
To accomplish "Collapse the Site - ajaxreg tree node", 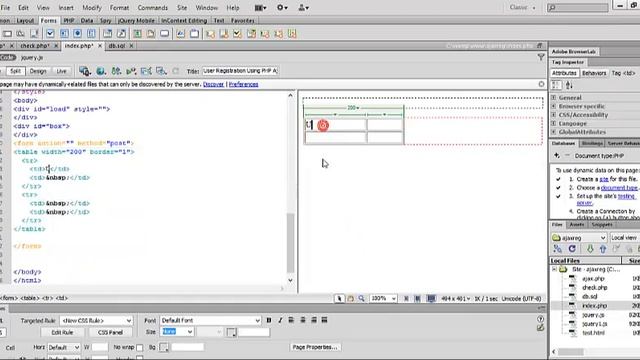I will click(554, 269).
